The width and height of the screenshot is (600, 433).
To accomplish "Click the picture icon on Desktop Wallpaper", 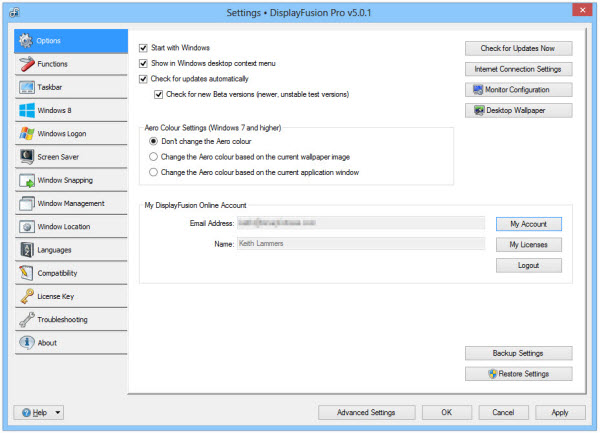I will pyautogui.click(x=479, y=111).
